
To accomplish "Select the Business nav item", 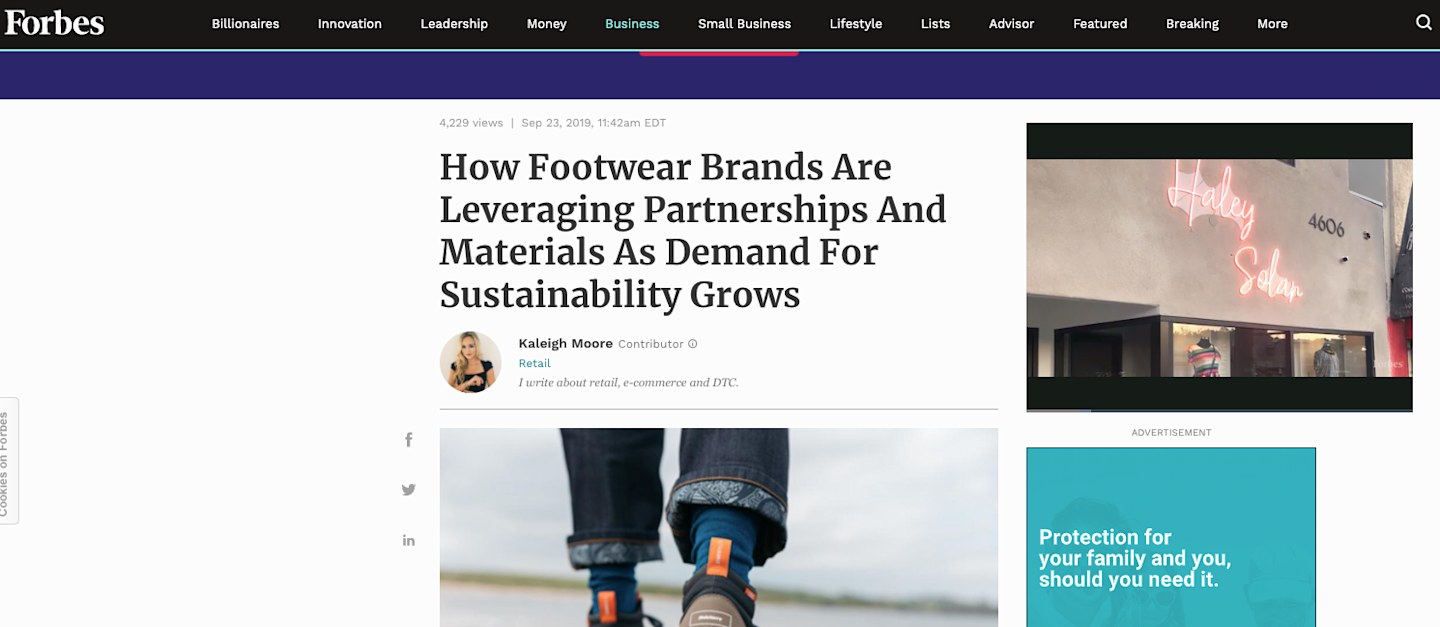I will coord(632,24).
